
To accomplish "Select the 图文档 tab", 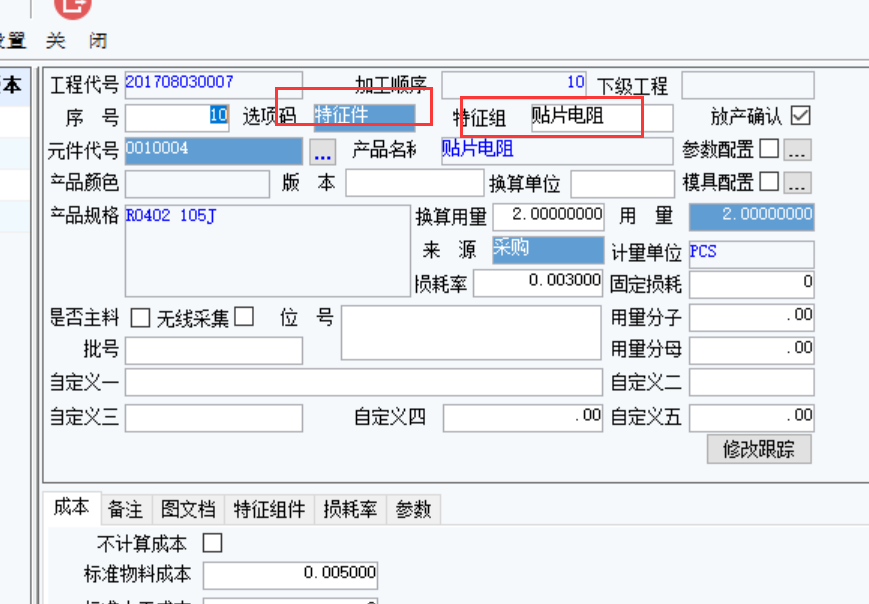I will pyautogui.click(x=188, y=509).
